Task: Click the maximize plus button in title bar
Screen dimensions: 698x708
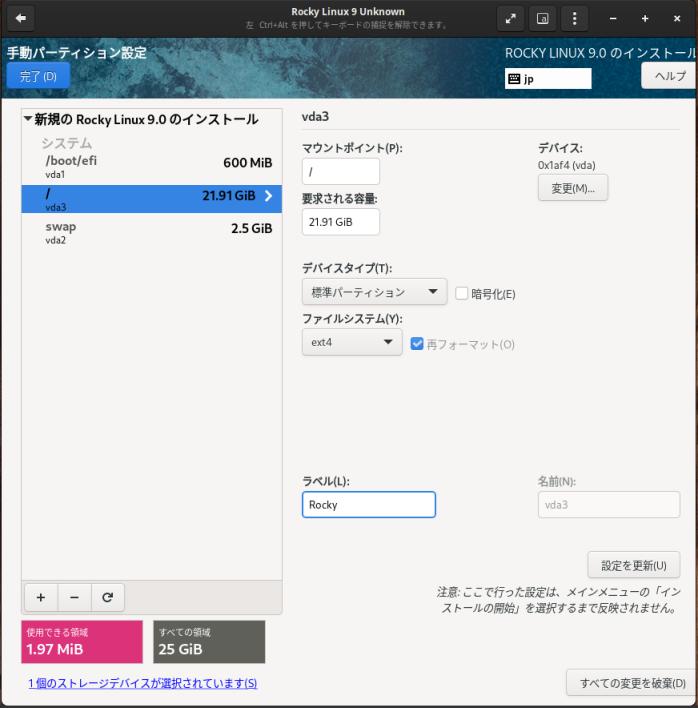Action: pyautogui.click(x=645, y=19)
